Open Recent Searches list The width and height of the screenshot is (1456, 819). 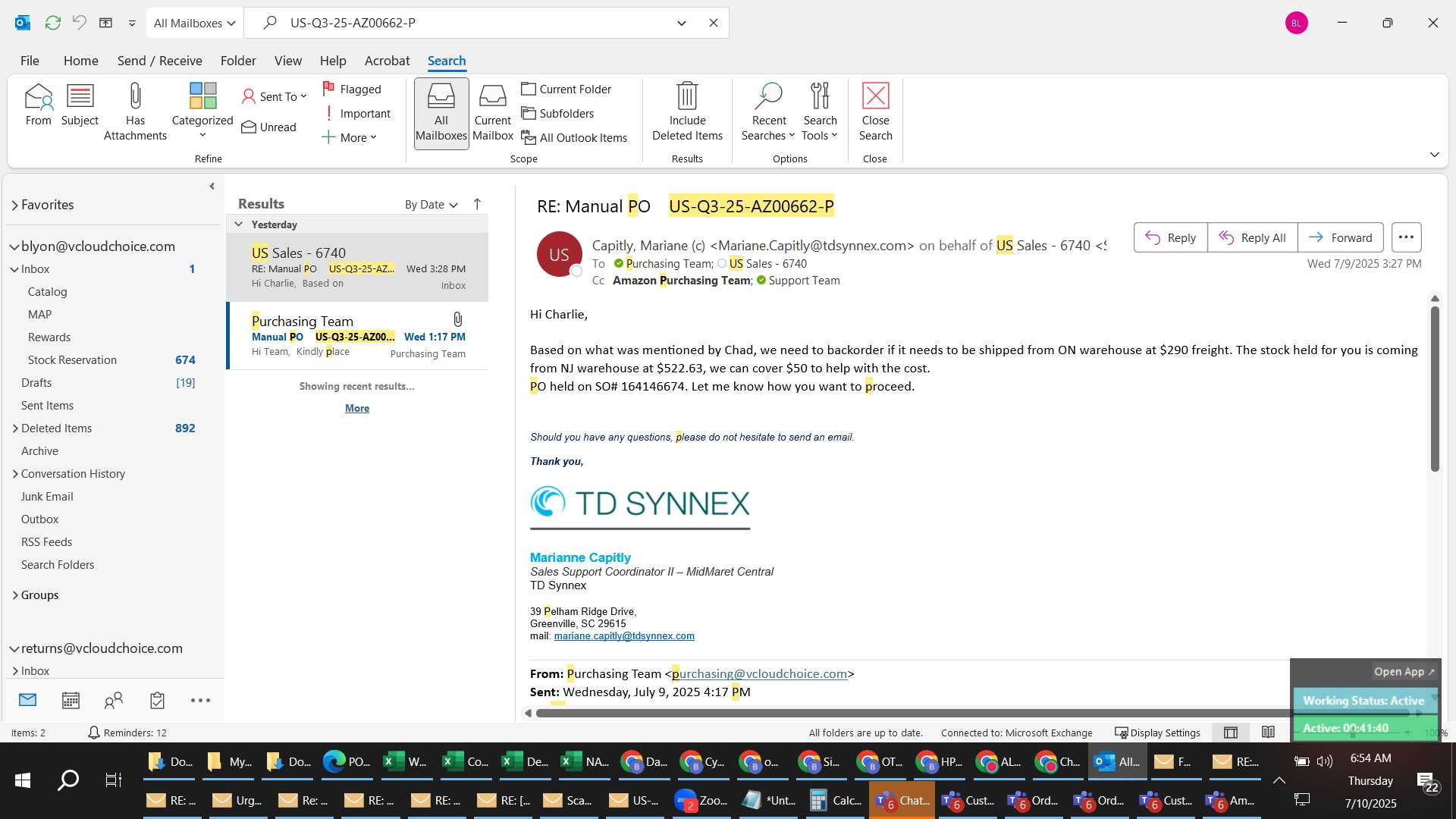pyautogui.click(x=768, y=112)
